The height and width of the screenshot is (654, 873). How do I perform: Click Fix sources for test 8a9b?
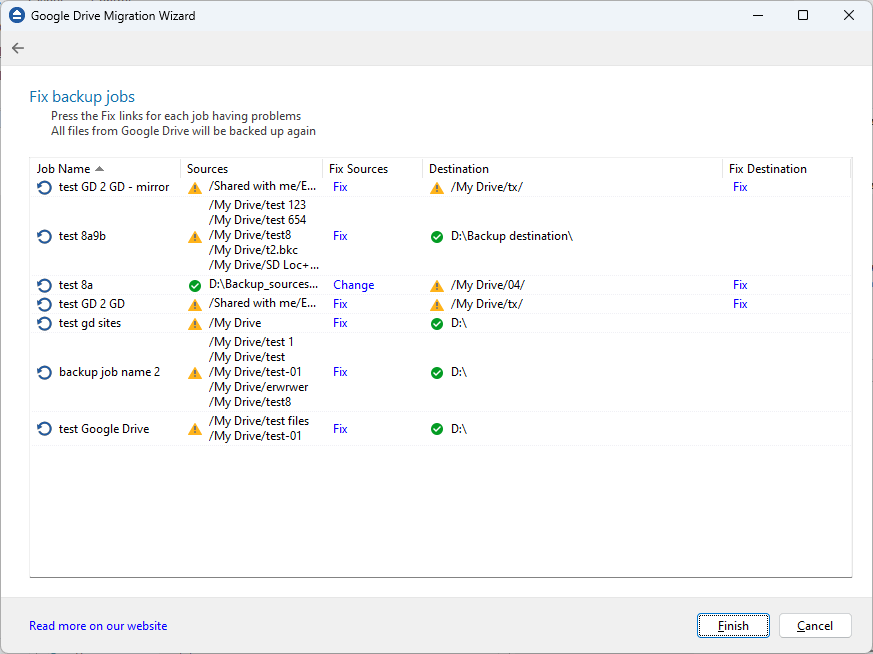(339, 236)
